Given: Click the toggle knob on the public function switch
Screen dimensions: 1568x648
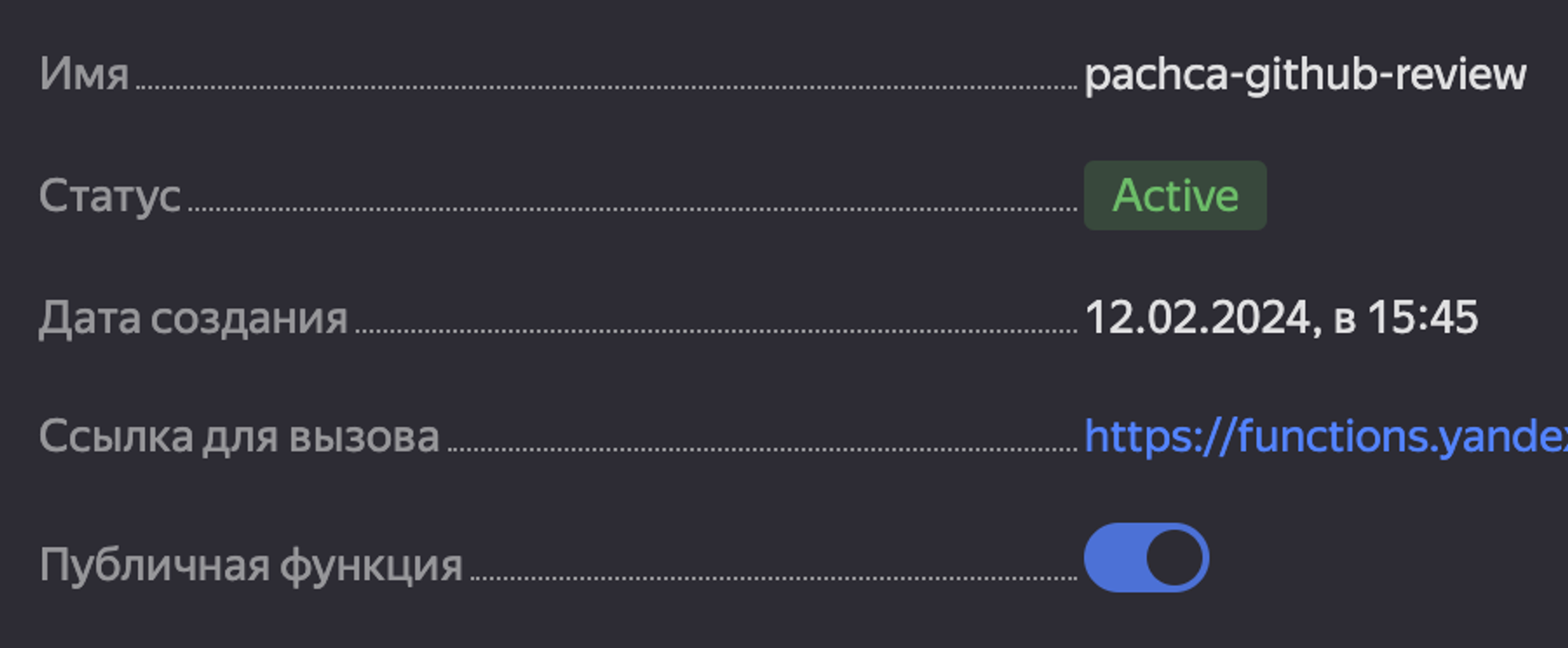Looking at the screenshot, I should pos(1172,556).
